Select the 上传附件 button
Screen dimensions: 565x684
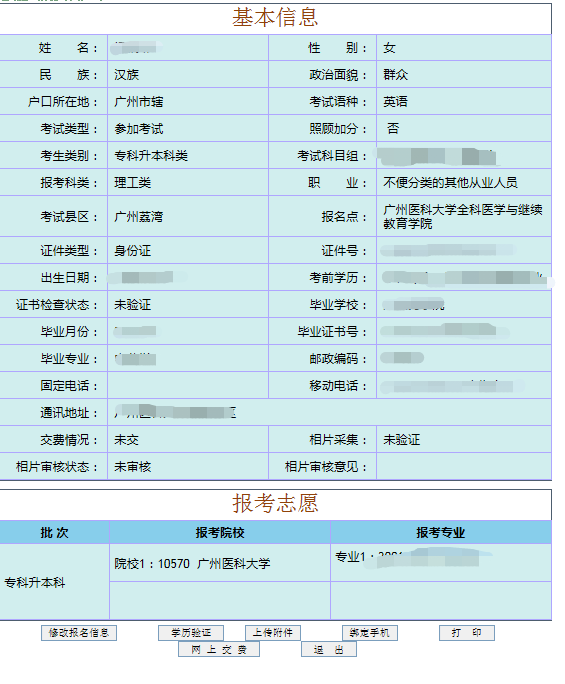pyautogui.click(x=273, y=633)
